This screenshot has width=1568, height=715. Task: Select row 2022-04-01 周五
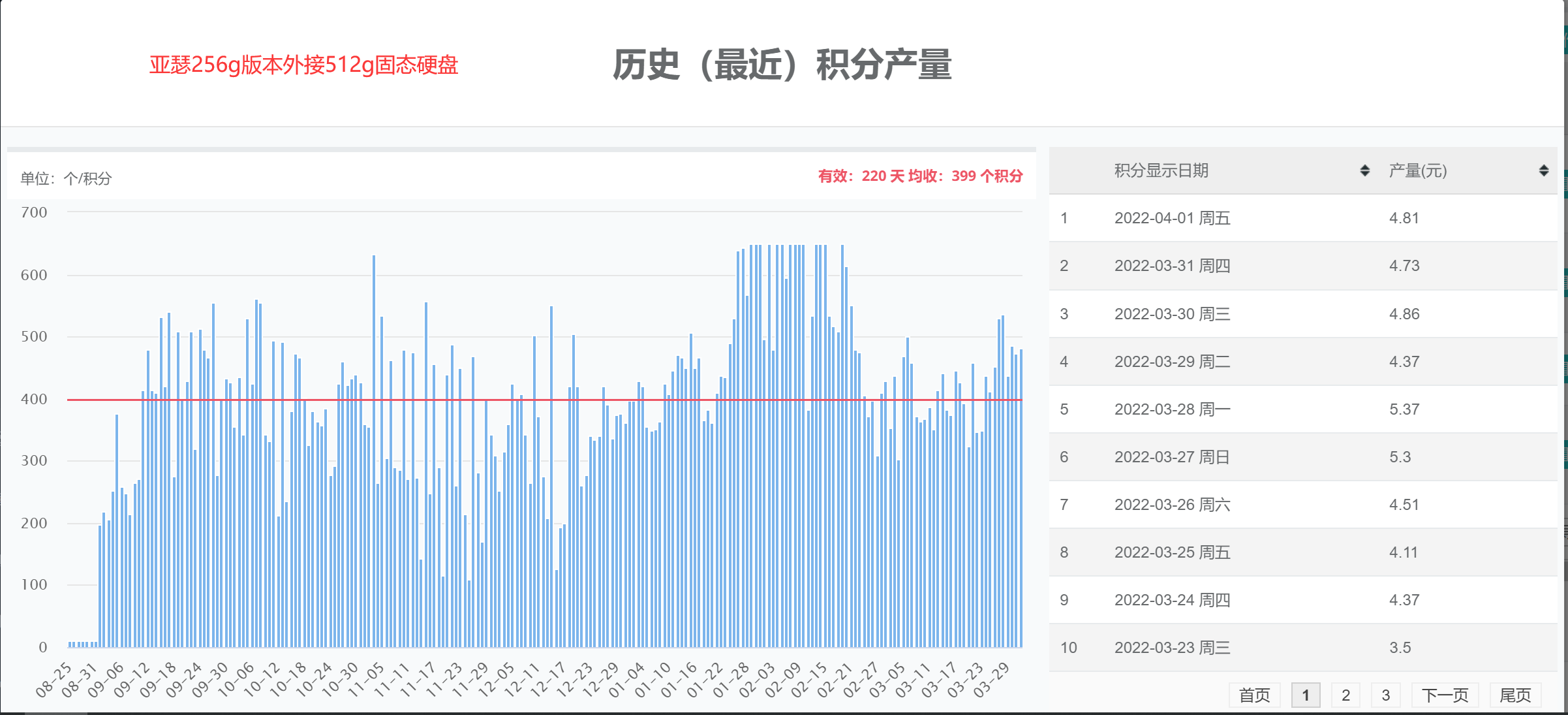pyautogui.click(x=1303, y=218)
